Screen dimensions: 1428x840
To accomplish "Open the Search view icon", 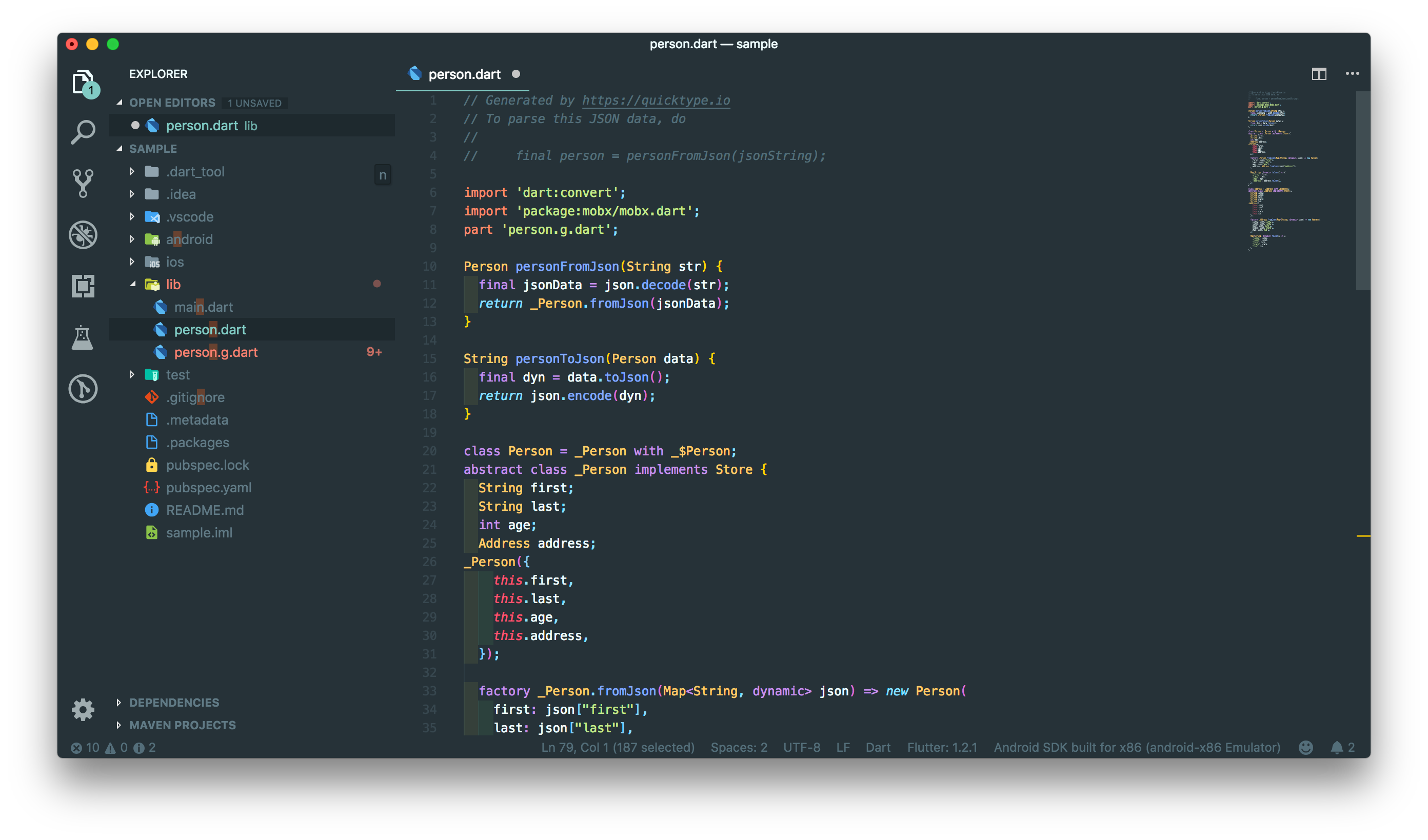I will tap(83, 132).
